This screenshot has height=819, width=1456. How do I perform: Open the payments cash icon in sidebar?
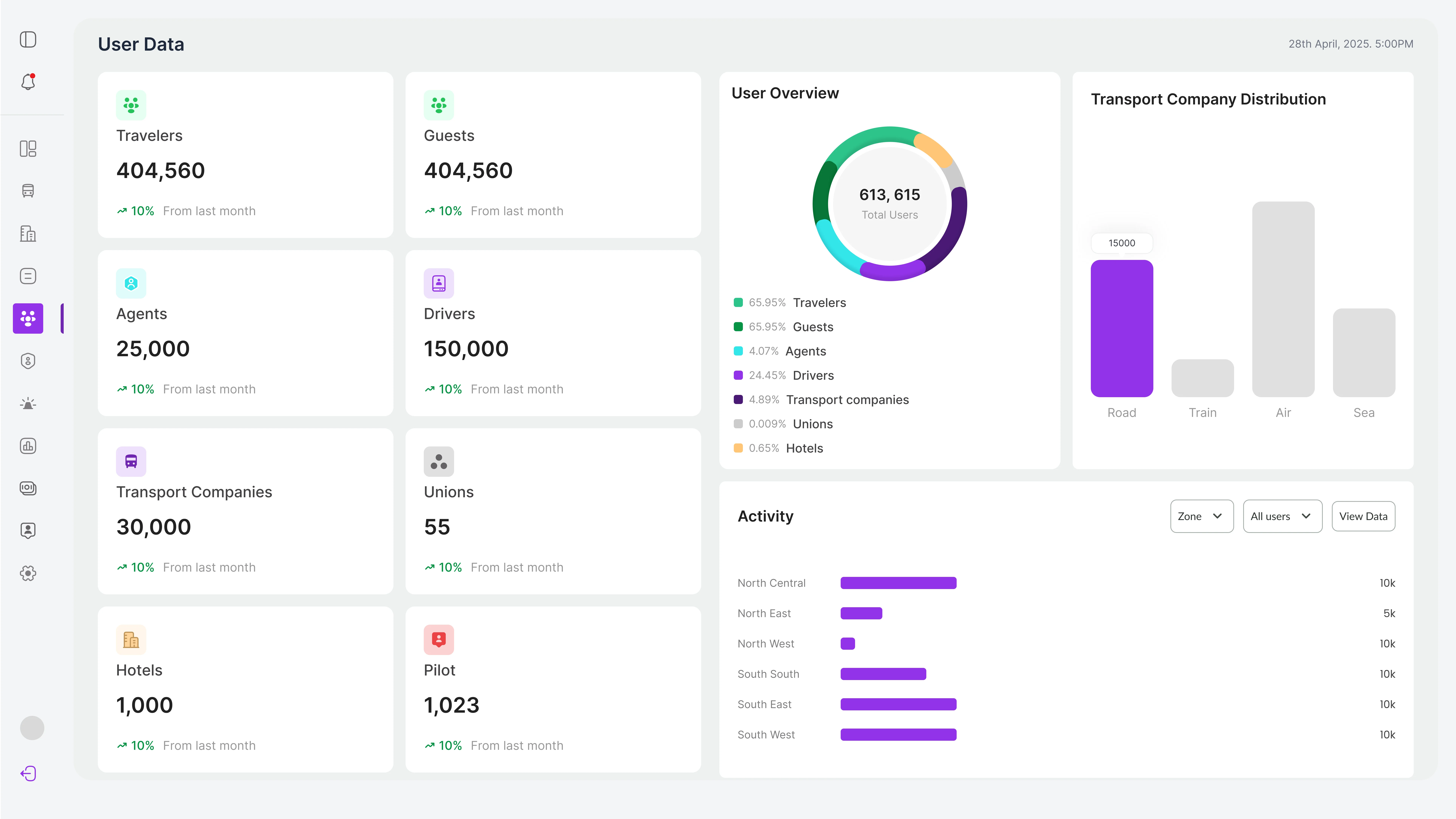28,488
